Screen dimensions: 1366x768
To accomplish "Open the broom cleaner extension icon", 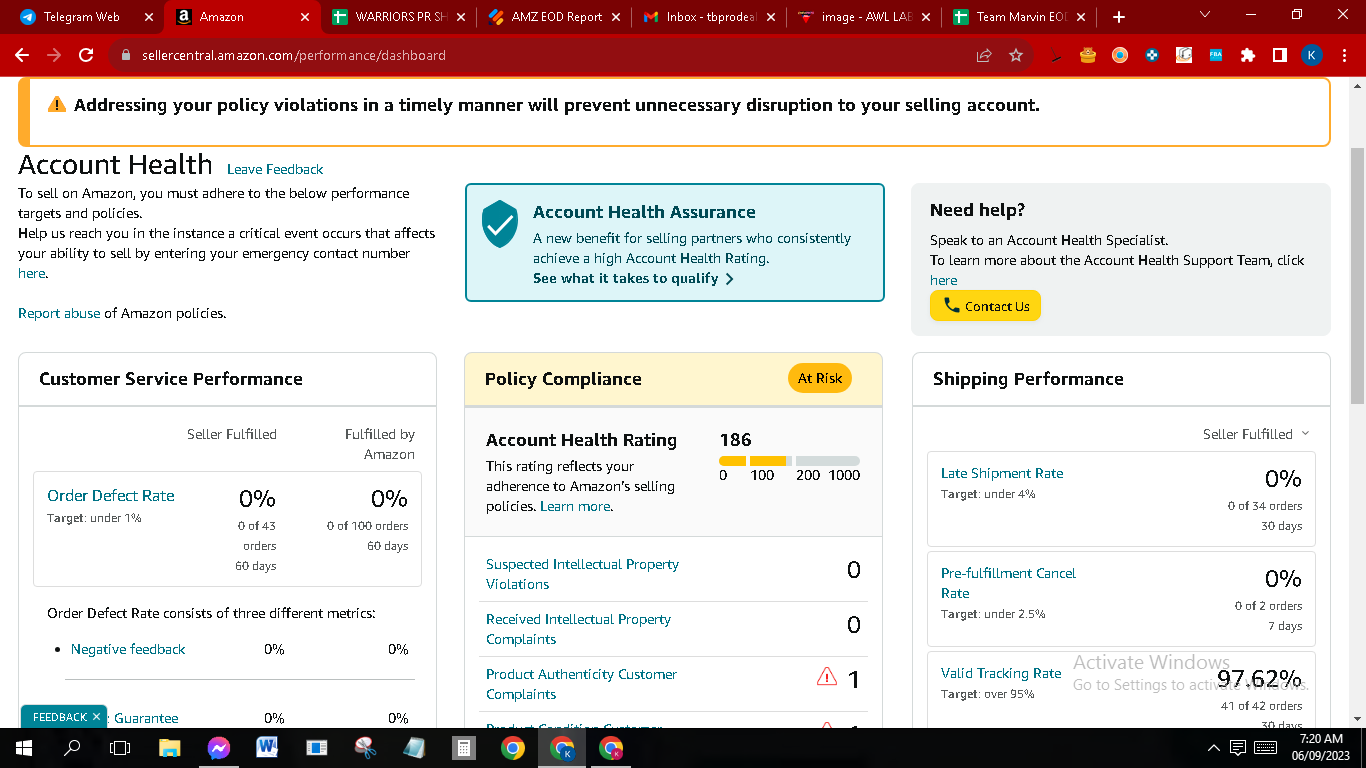I will coord(1056,56).
